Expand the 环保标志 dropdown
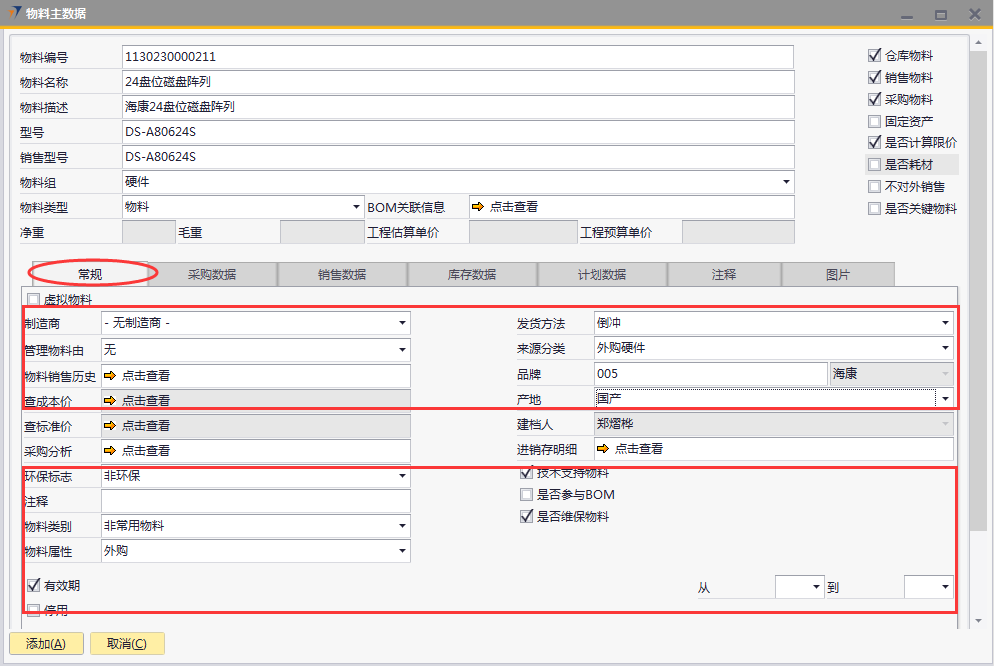The image size is (995, 666). pyautogui.click(x=402, y=476)
